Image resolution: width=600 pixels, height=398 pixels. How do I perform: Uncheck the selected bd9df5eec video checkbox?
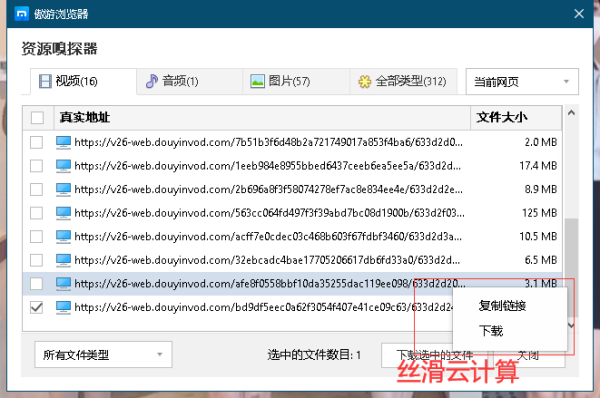(x=36, y=307)
